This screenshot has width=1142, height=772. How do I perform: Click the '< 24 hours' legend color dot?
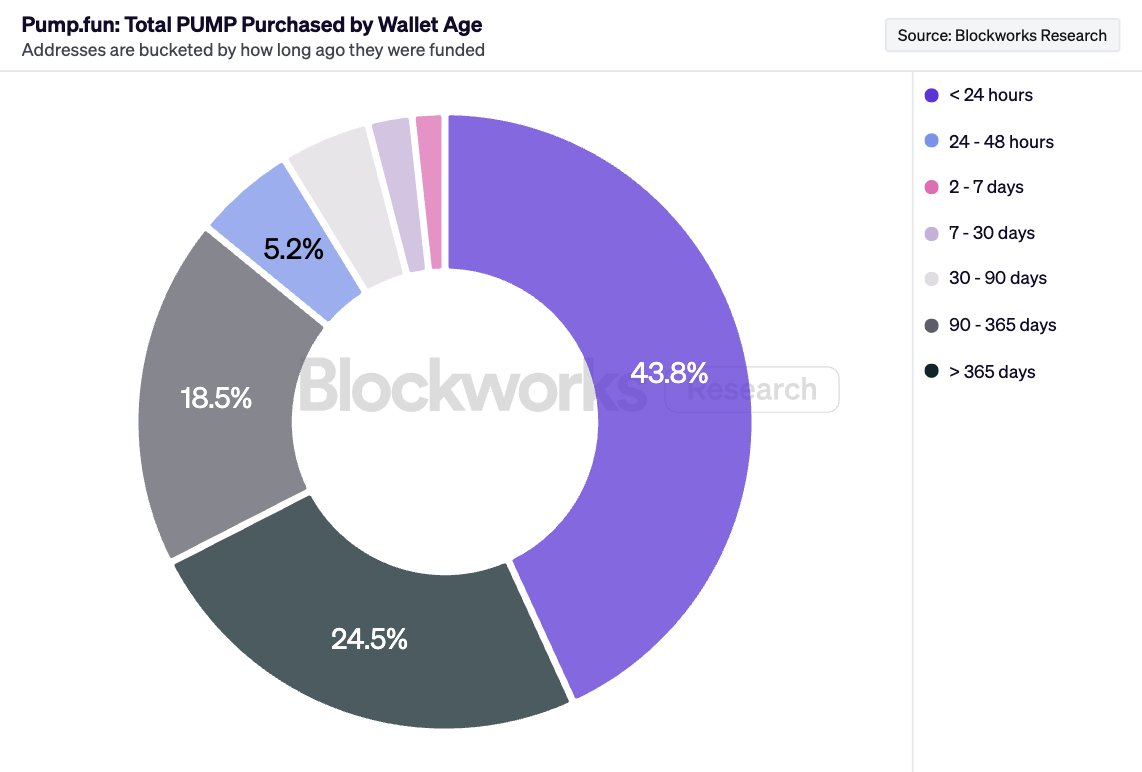(x=932, y=96)
